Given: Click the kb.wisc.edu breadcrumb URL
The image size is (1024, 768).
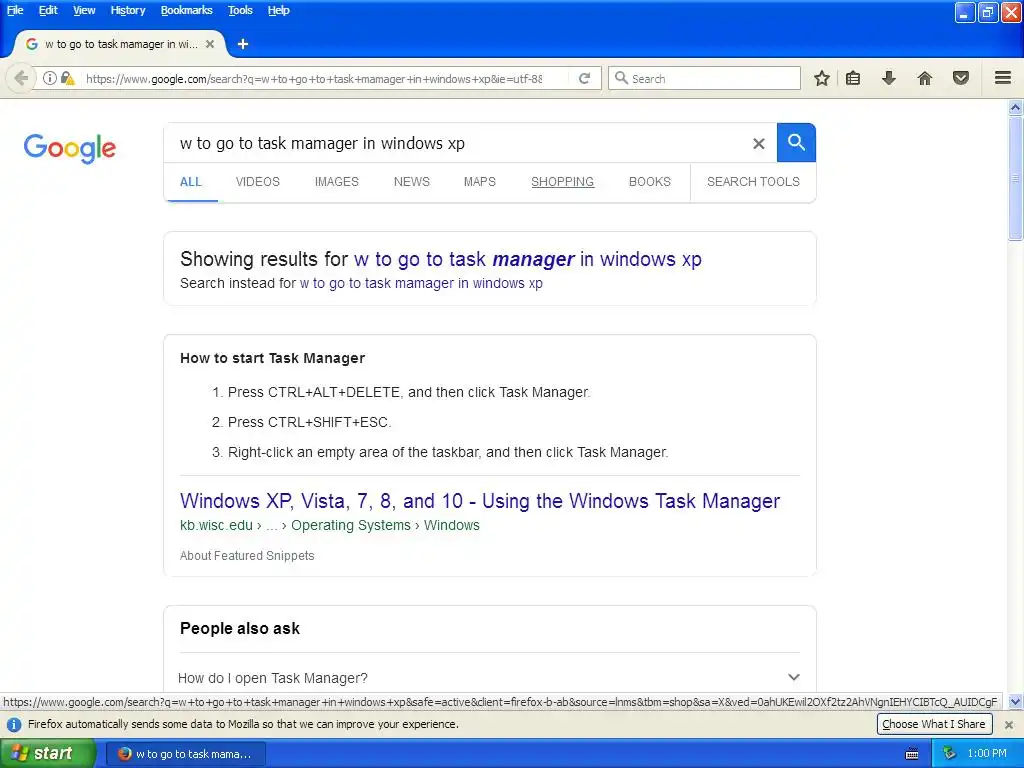Looking at the screenshot, I should point(330,526).
